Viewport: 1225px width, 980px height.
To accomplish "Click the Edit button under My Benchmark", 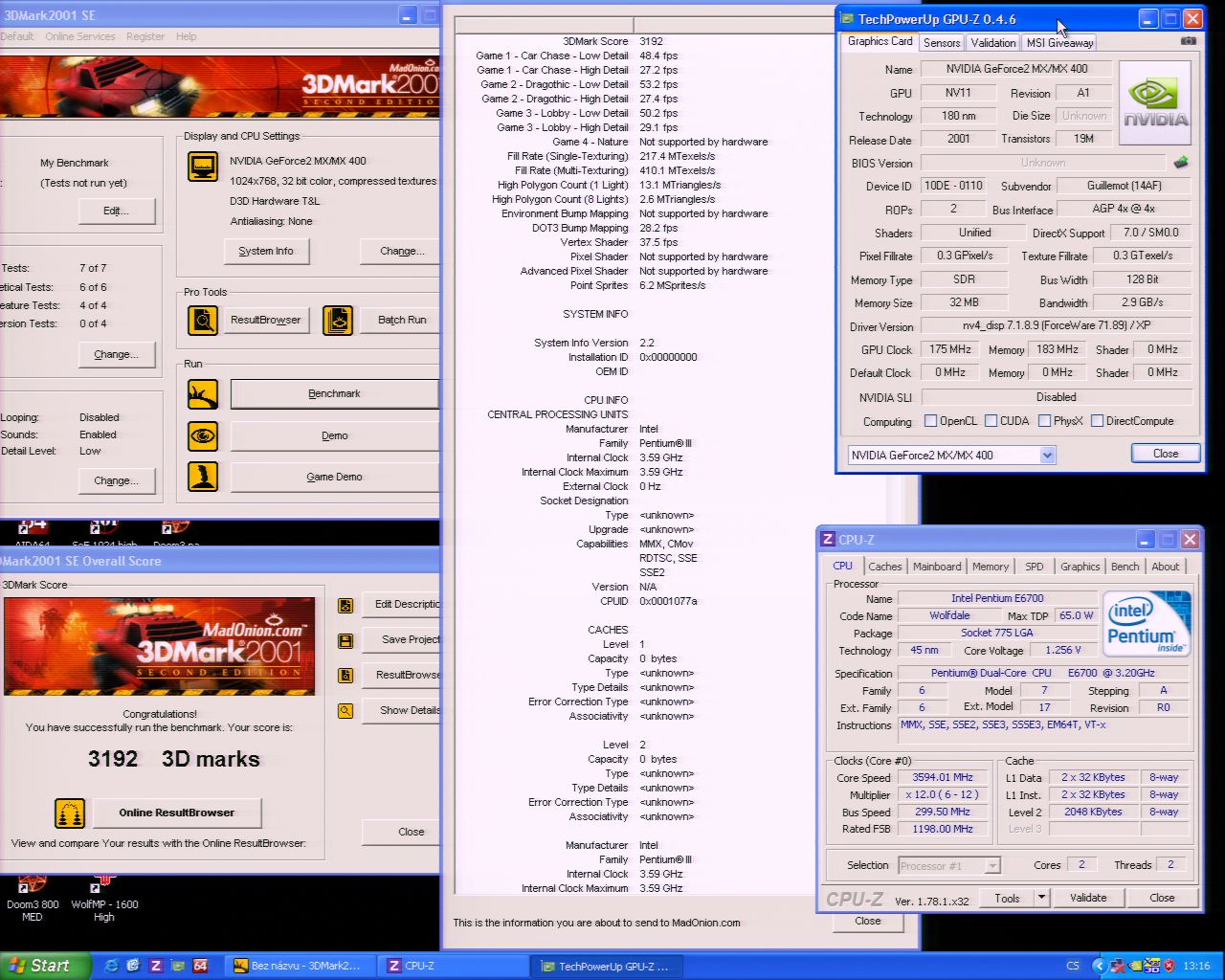I will click(x=116, y=211).
